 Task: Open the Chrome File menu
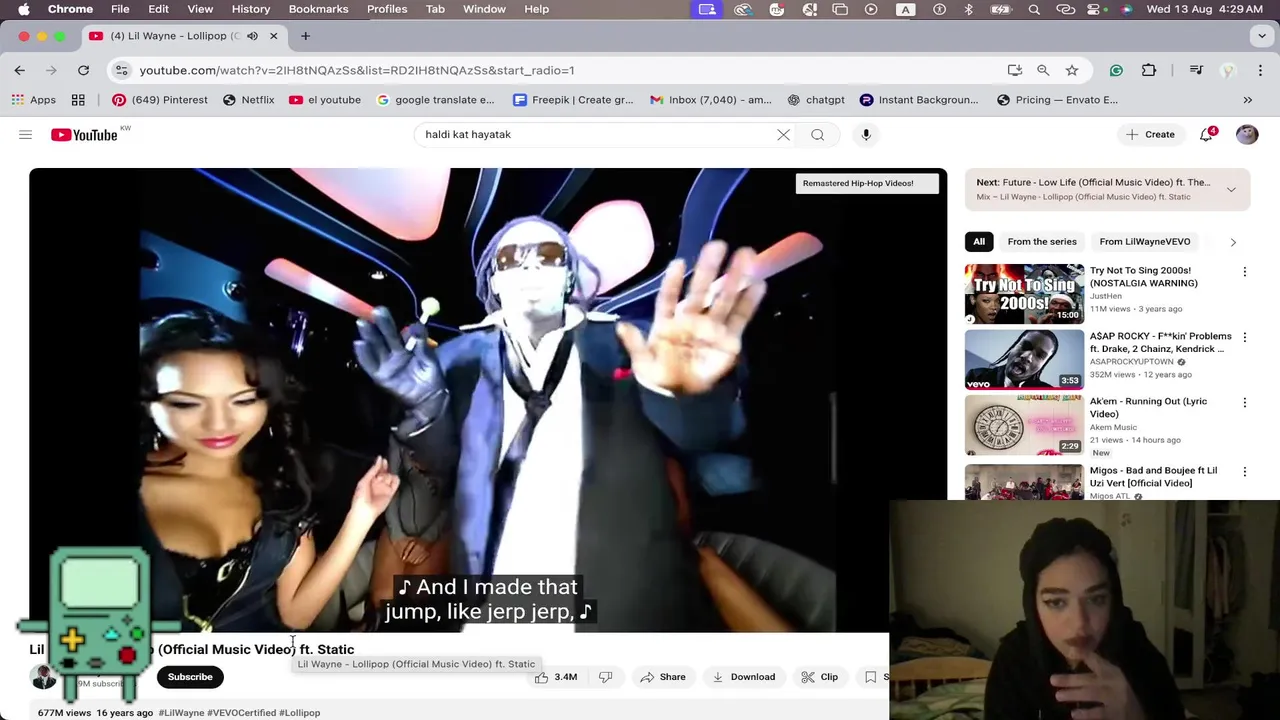click(120, 9)
